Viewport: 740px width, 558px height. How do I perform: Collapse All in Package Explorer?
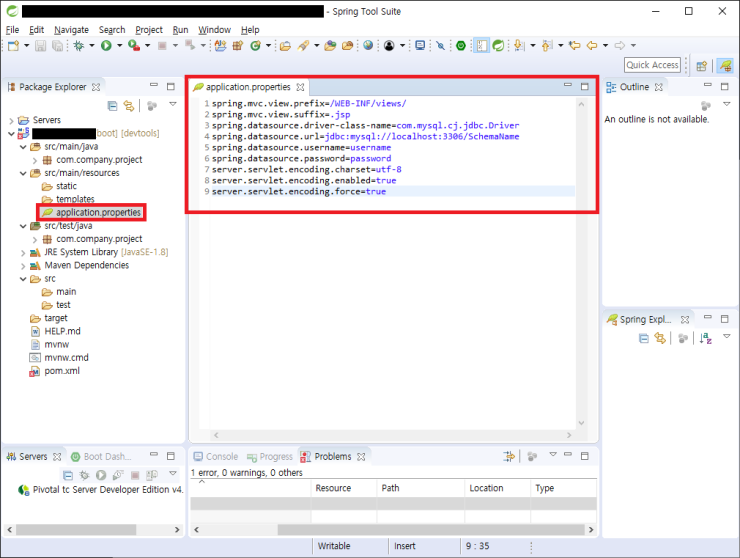[x=112, y=106]
